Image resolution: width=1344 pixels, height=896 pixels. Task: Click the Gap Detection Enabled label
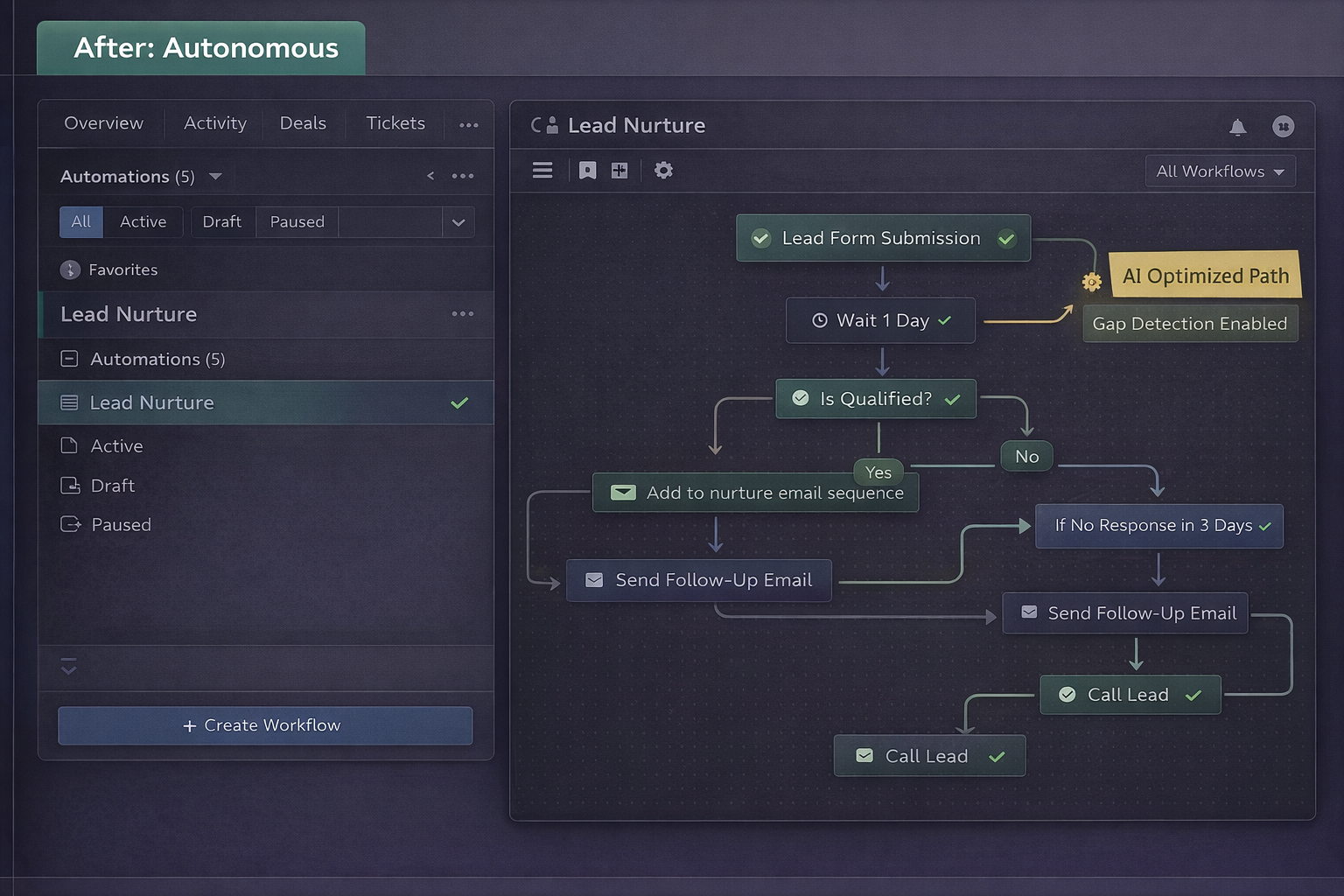(x=1189, y=324)
